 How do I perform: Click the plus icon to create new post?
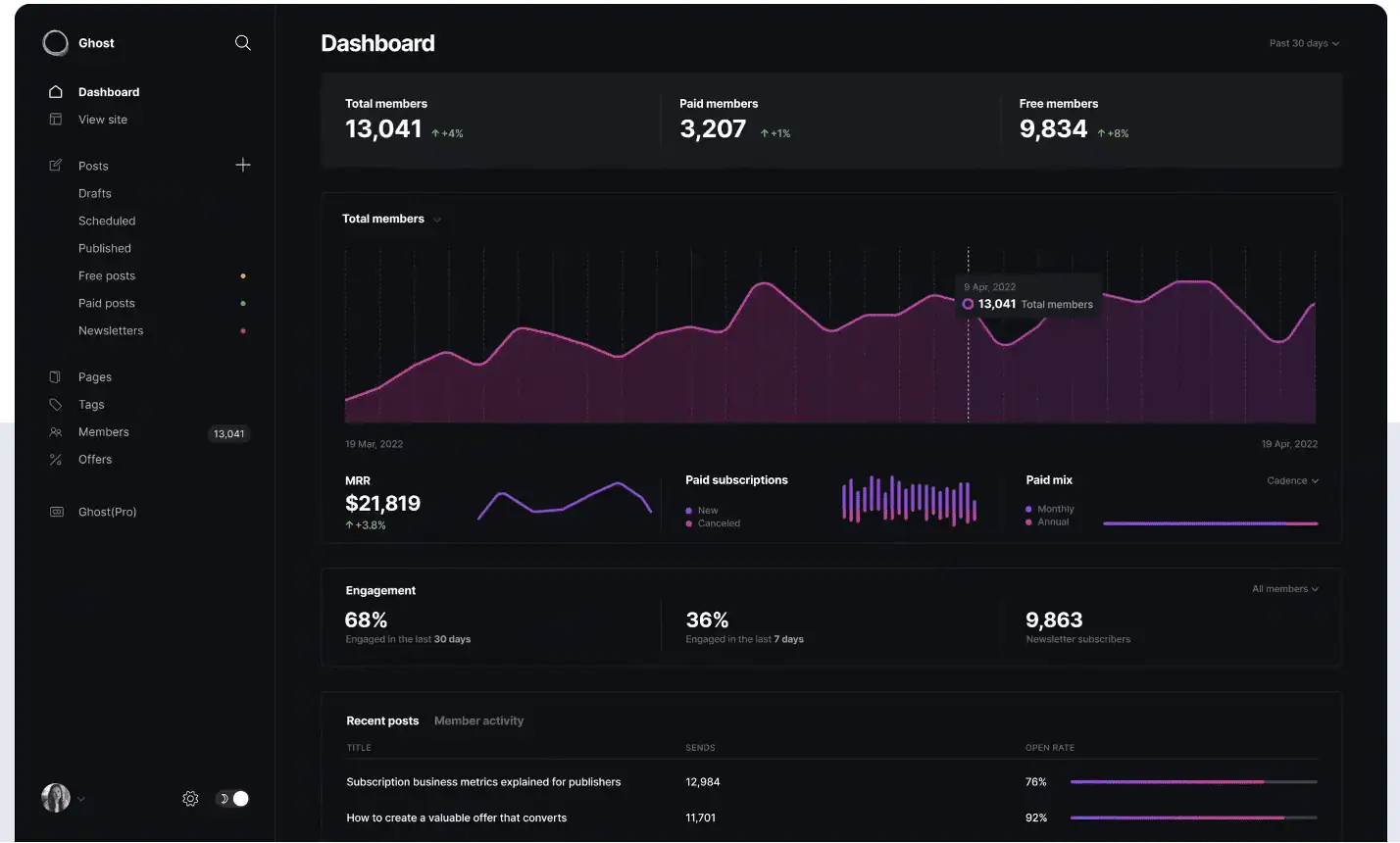coord(243,166)
